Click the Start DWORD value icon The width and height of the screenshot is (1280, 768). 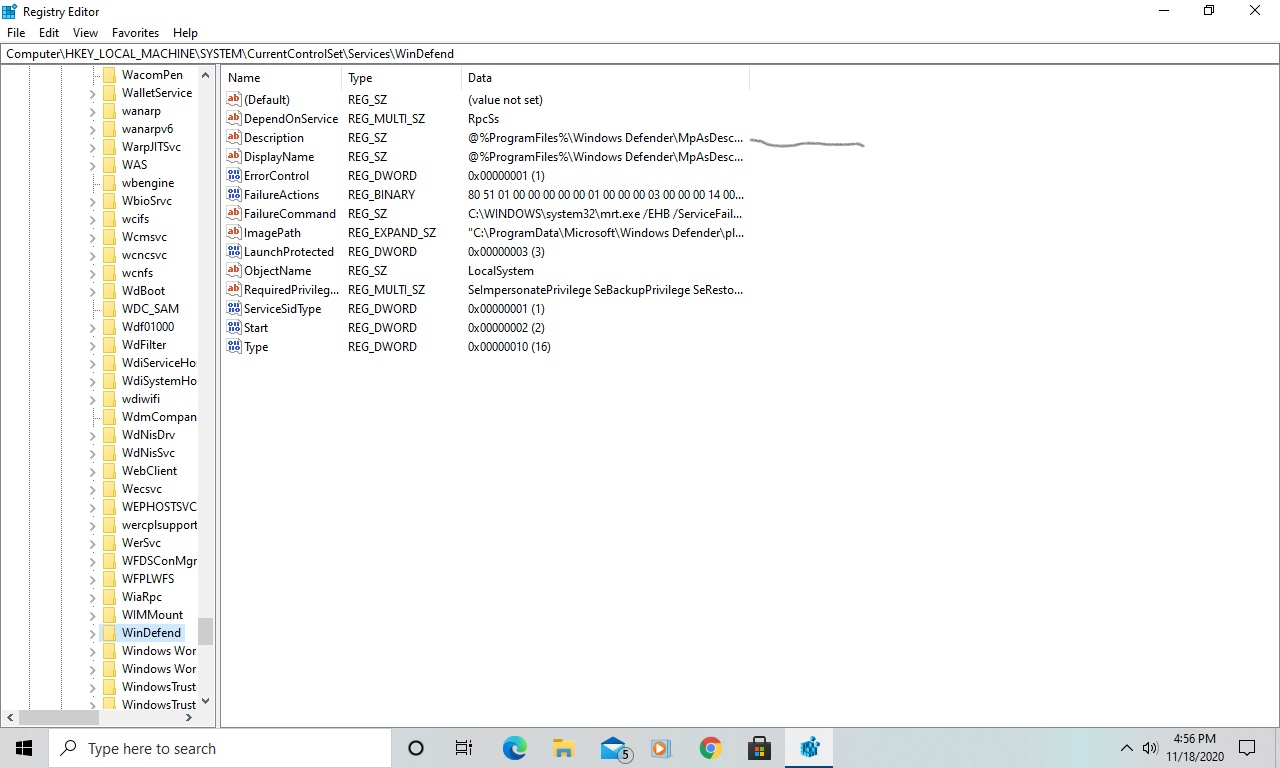click(x=234, y=328)
